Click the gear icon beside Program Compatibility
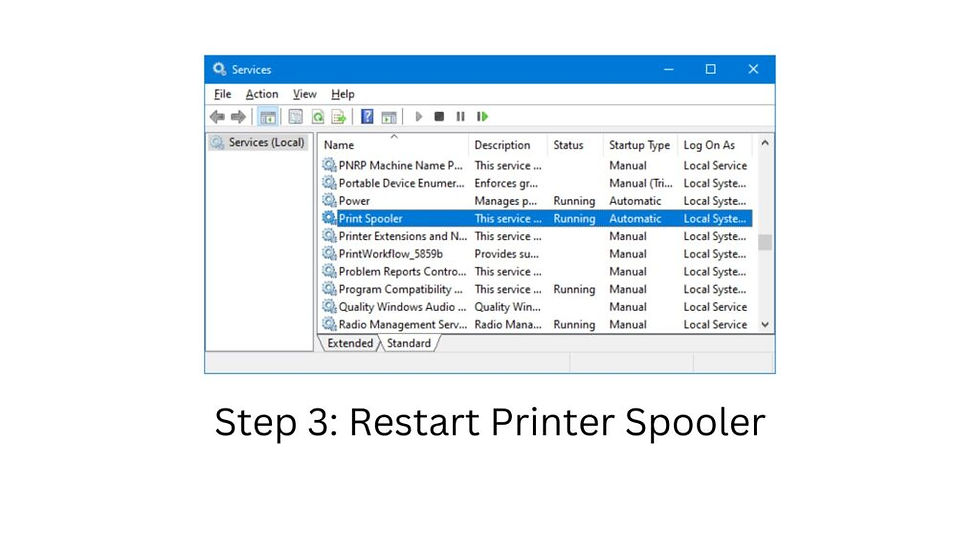The image size is (980, 551). [x=329, y=289]
